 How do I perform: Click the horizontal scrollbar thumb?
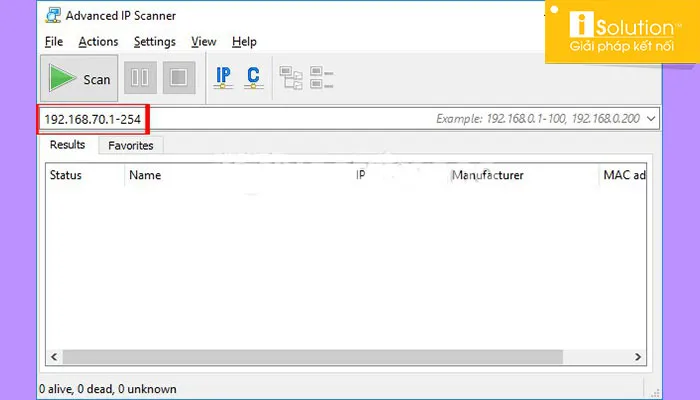(312, 357)
